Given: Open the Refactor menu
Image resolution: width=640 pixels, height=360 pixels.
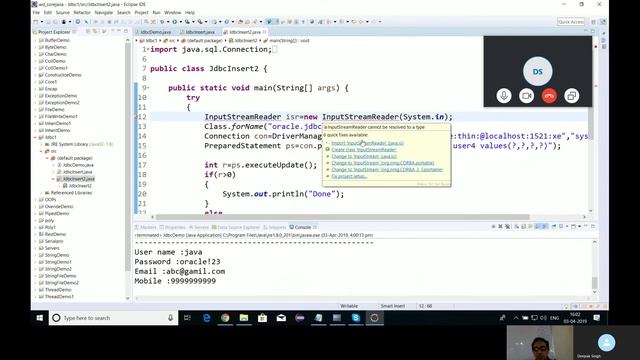Looking at the screenshot, I should click(82, 13).
